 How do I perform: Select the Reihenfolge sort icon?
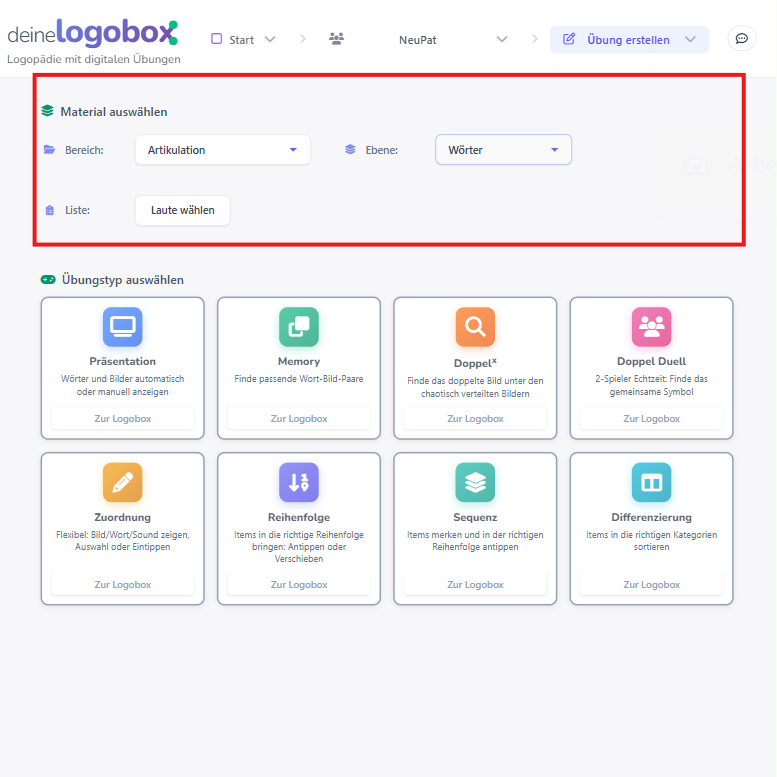coord(299,482)
